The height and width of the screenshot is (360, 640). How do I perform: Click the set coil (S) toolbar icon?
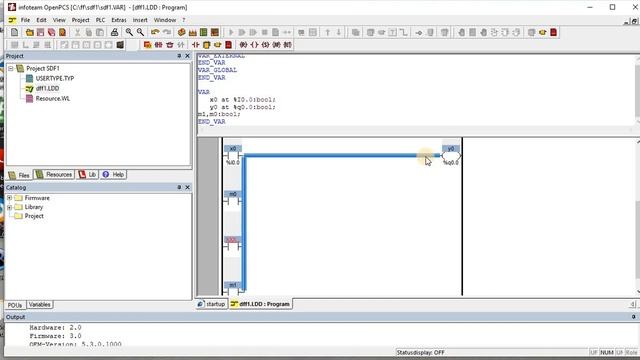pyautogui.click(x=265, y=44)
